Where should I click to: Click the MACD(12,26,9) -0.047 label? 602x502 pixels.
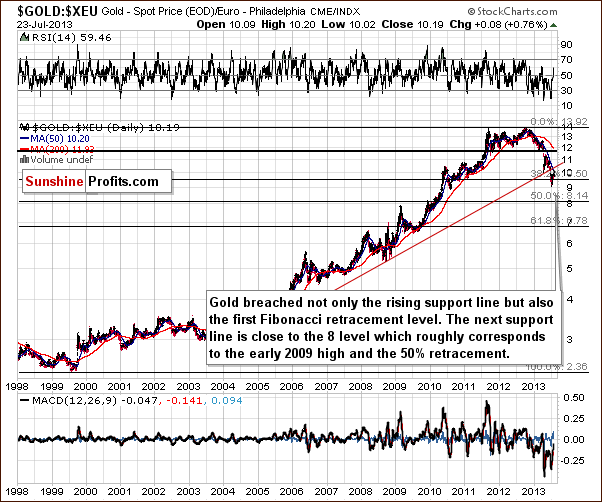coord(95,401)
